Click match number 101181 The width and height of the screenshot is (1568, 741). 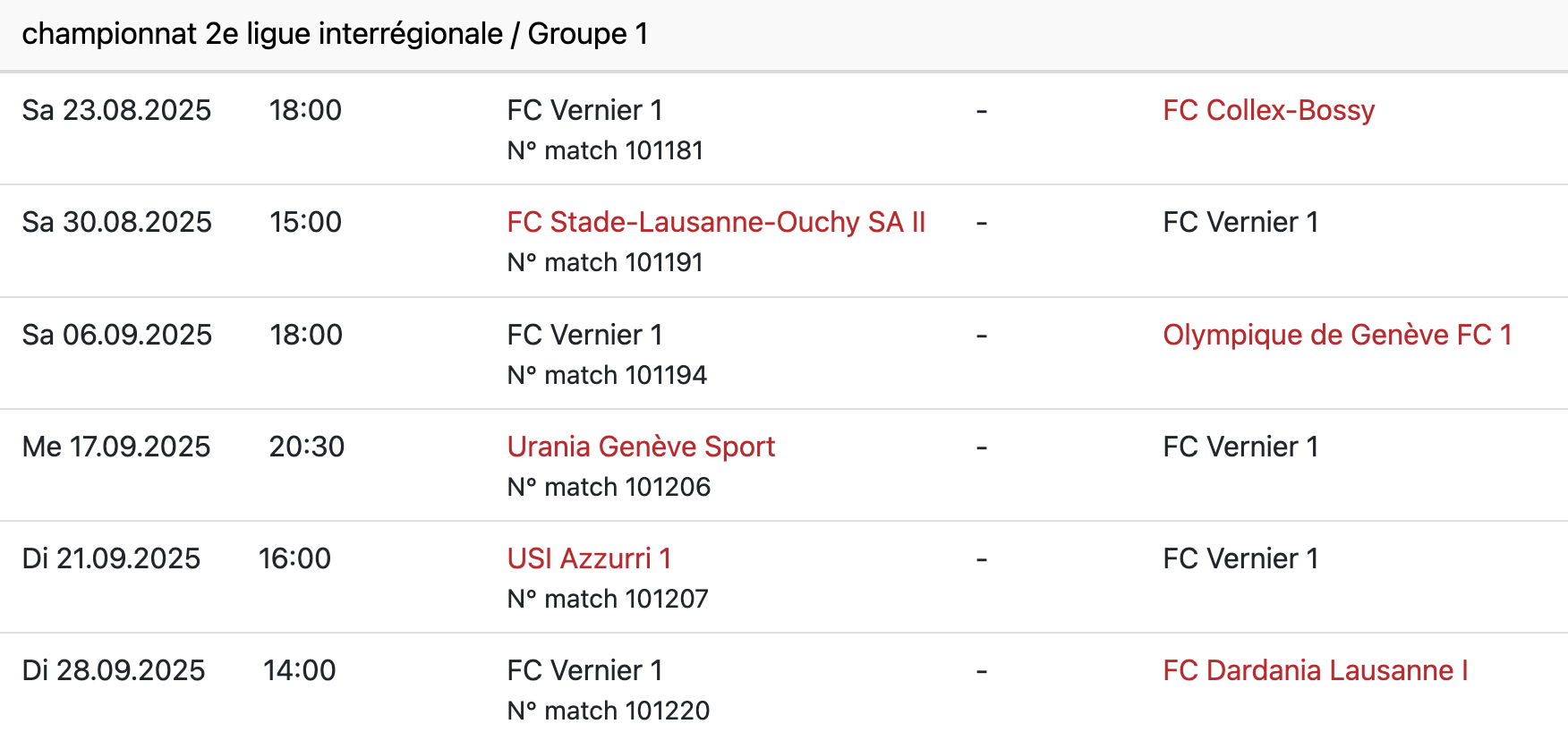[x=605, y=150]
